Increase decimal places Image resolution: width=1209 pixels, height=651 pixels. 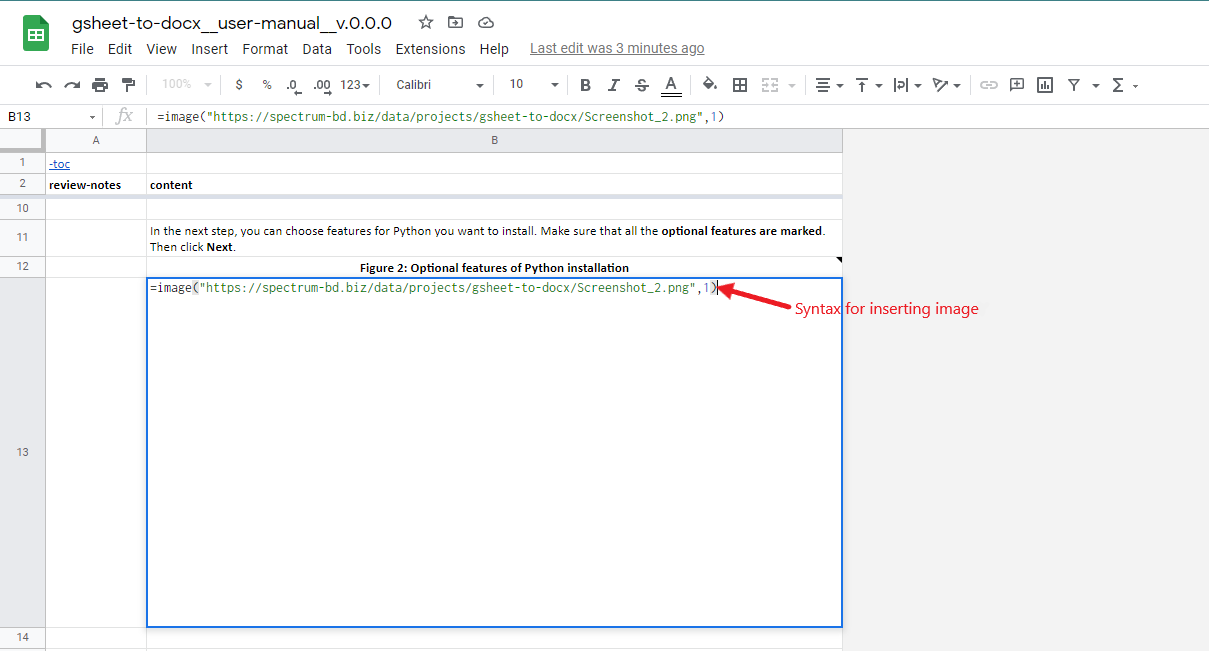(x=322, y=85)
